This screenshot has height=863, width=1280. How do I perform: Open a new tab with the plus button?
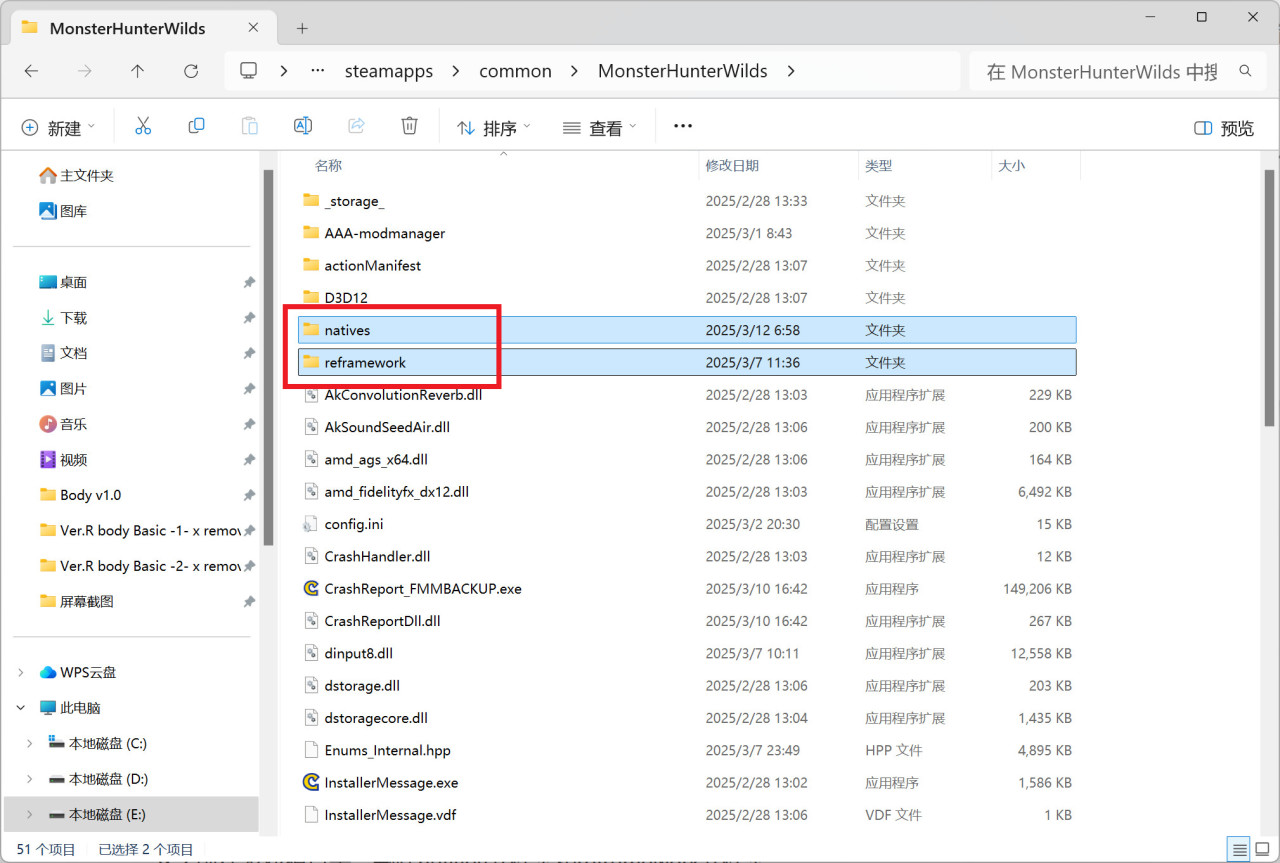(x=302, y=28)
